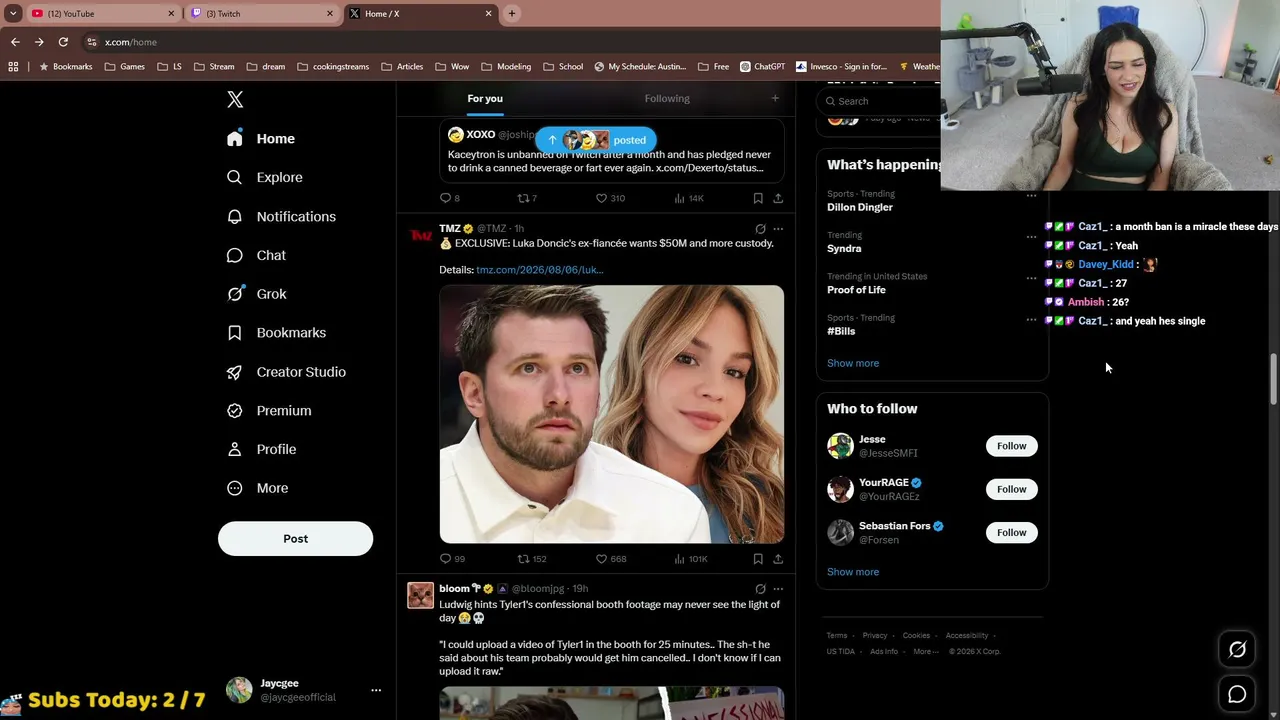Open the TMZ post photo
This screenshot has width=1280, height=720.
[x=612, y=414]
